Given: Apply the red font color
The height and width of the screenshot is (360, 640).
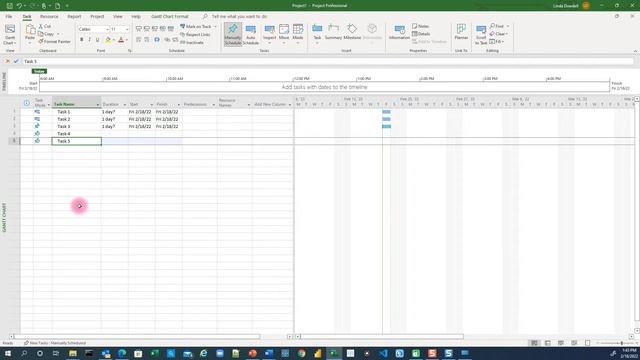Looking at the screenshot, I should 121,40.
